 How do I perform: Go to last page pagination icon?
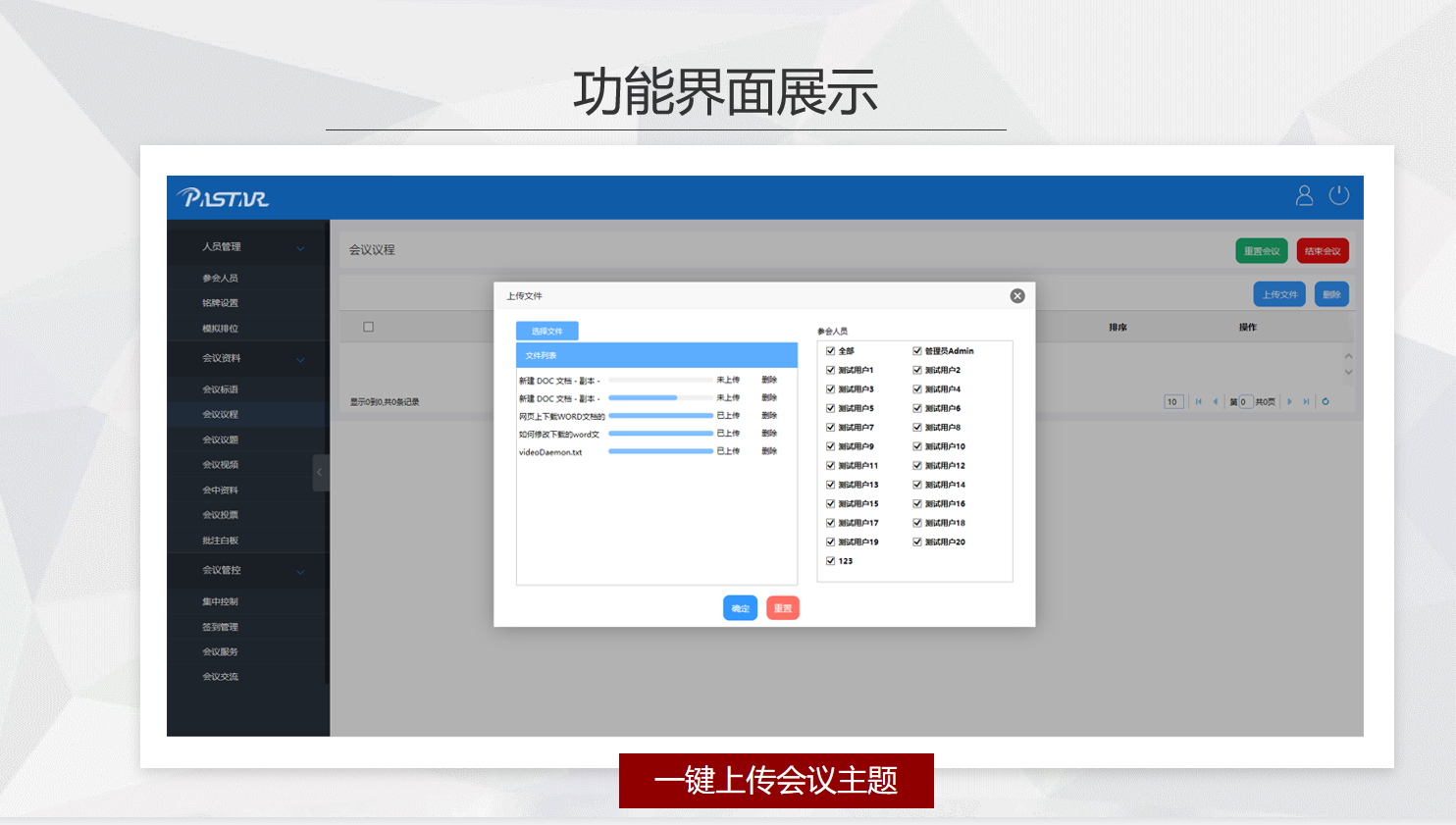coord(1306,401)
